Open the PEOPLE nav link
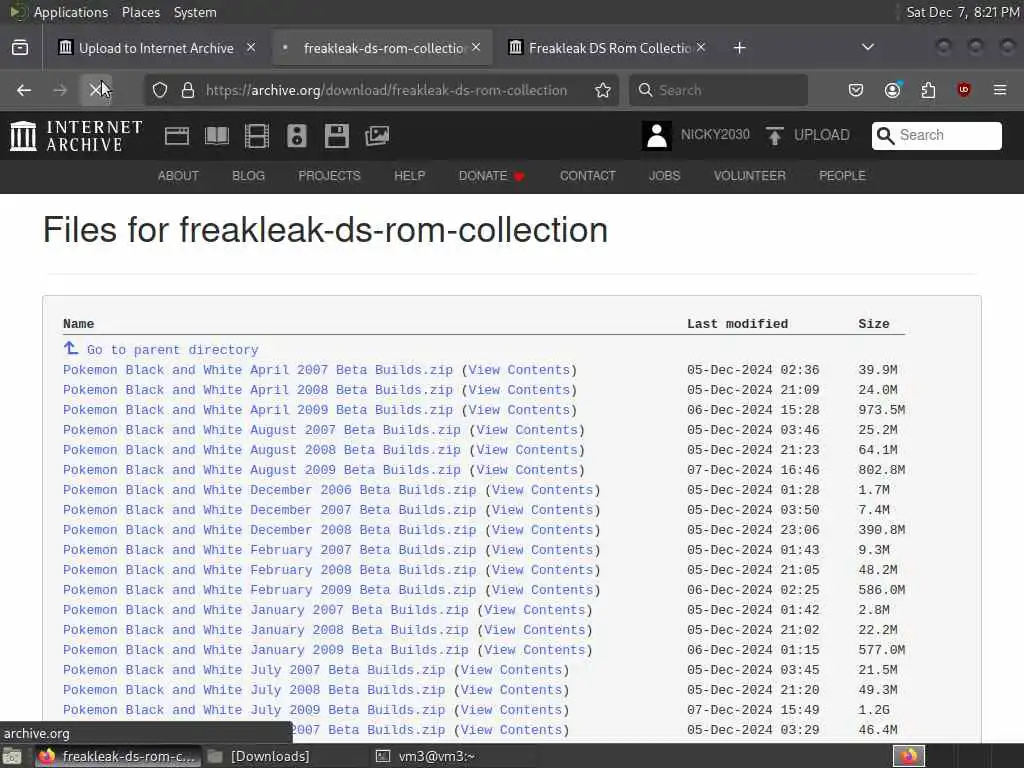 click(x=842, y=176)
